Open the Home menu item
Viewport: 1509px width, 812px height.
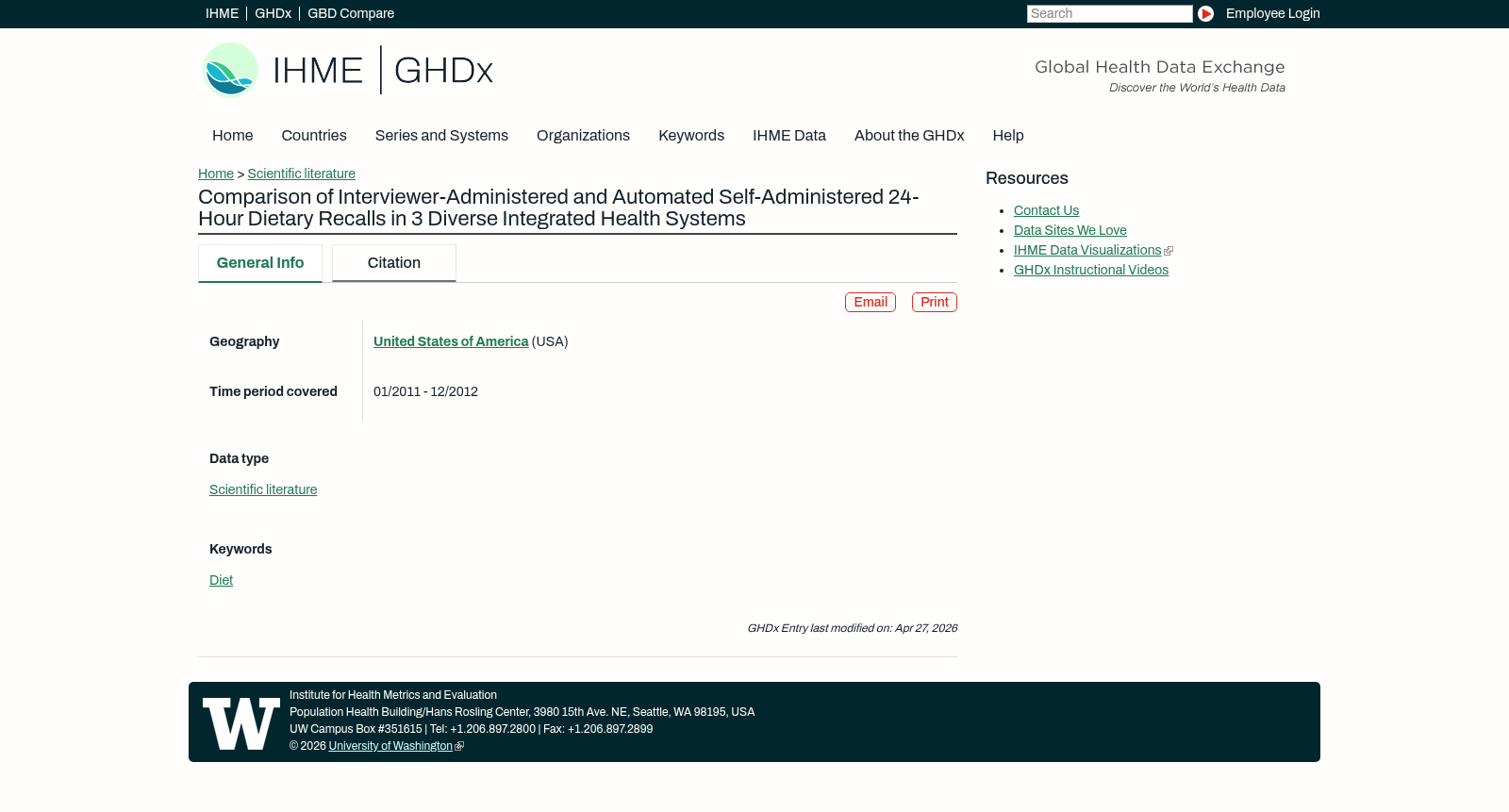[x=232, y=136]
